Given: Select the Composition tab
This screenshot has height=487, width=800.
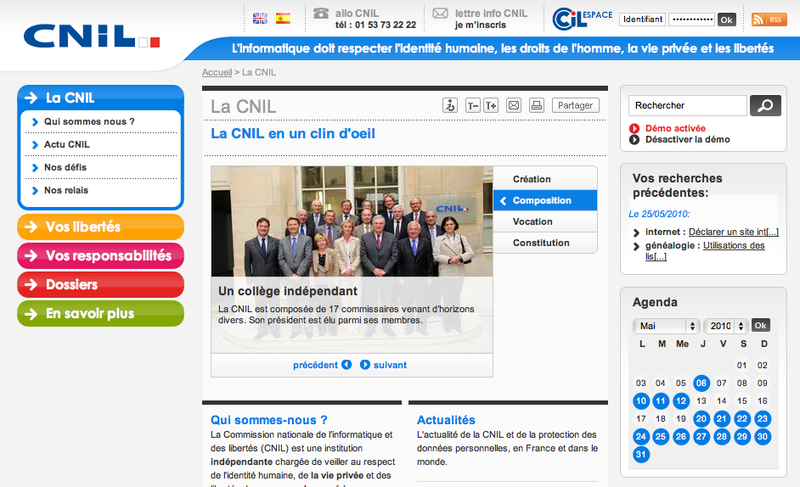Looking at the screenshot, I should coord(545,200).
